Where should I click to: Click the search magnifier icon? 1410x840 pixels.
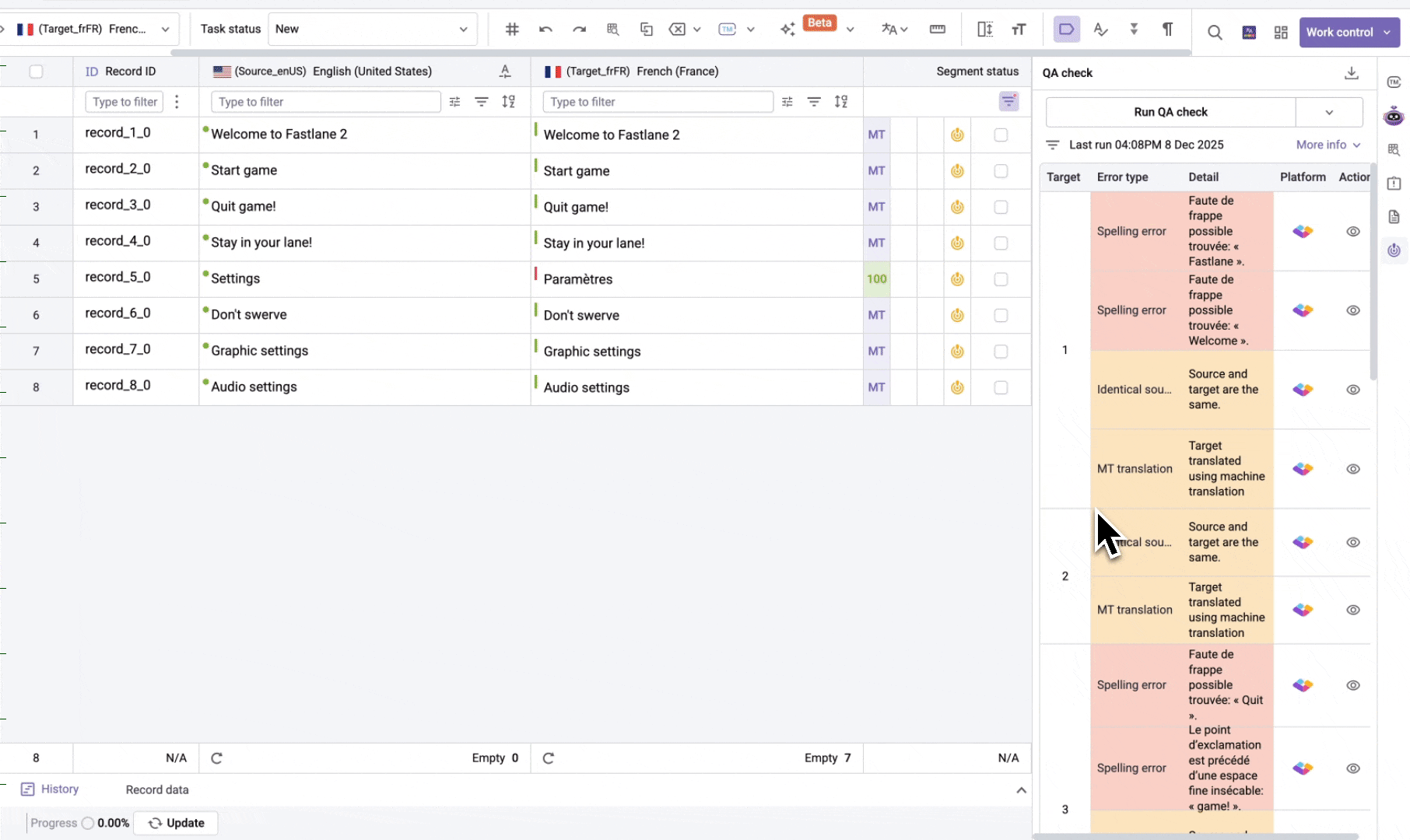pos(1214,32)
